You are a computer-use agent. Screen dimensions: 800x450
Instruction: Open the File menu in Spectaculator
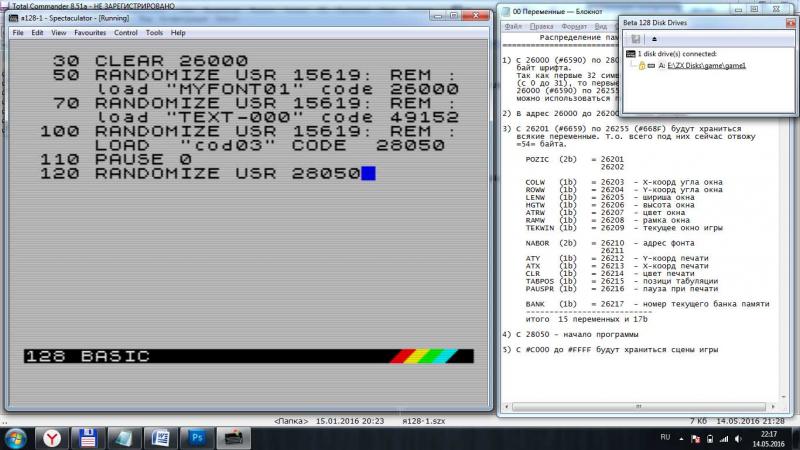[x=18, y=33]
